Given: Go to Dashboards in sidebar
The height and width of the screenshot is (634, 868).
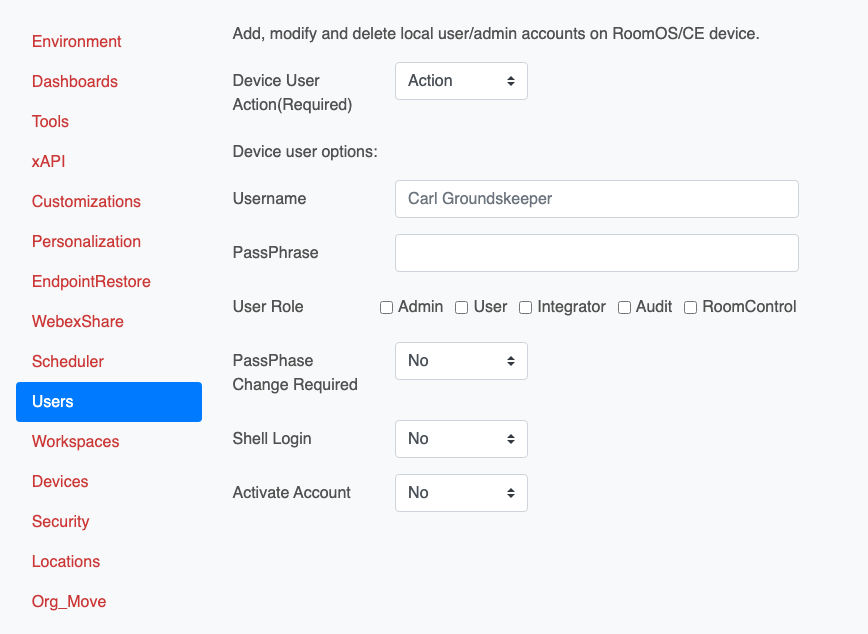Looking at the screenshot, I should [75, 82].
